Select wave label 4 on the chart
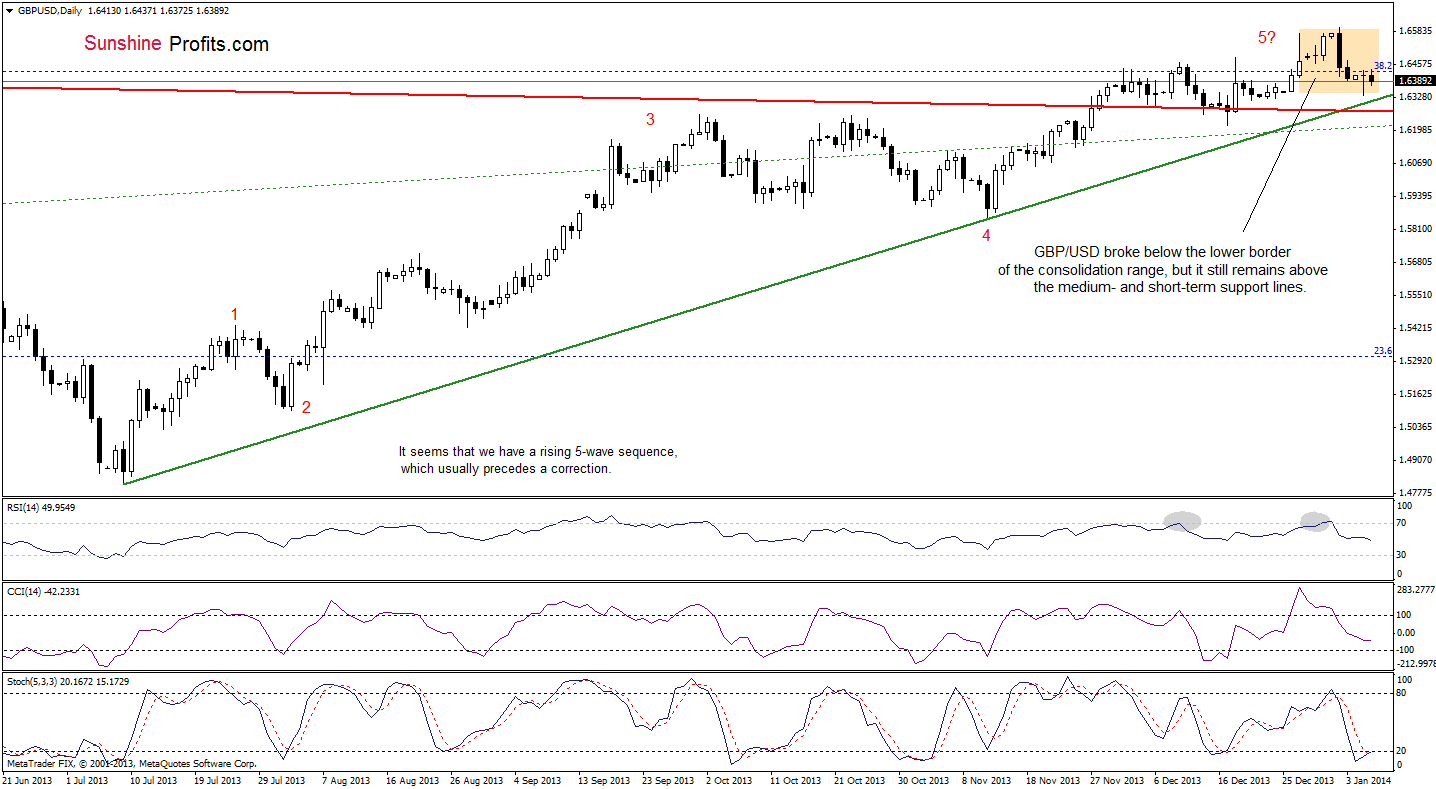Screen dimensions: 1436x789 click(x=986, y=235)
